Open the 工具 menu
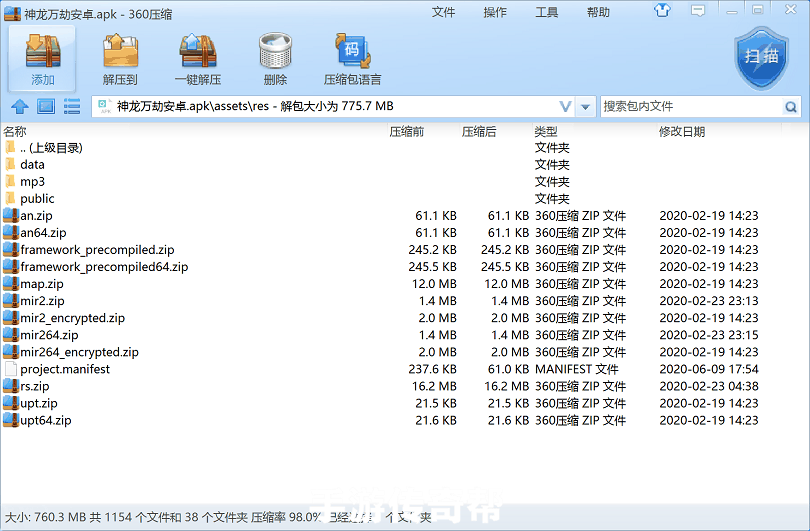 (x=547, y=12)
